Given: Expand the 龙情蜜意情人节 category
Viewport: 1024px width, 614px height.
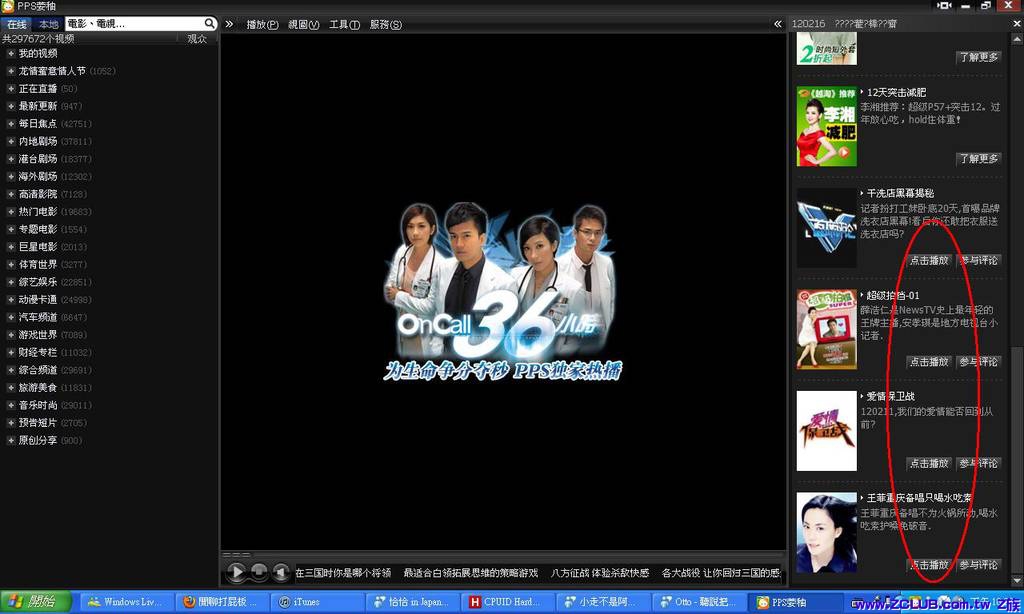Looking at the screenshot, I should (x=10, y=71).
